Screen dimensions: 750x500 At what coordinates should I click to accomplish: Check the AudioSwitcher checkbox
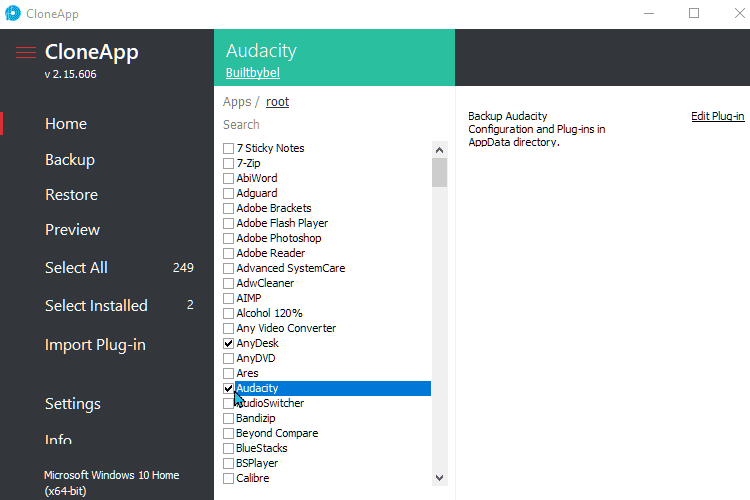coord(229,403)
